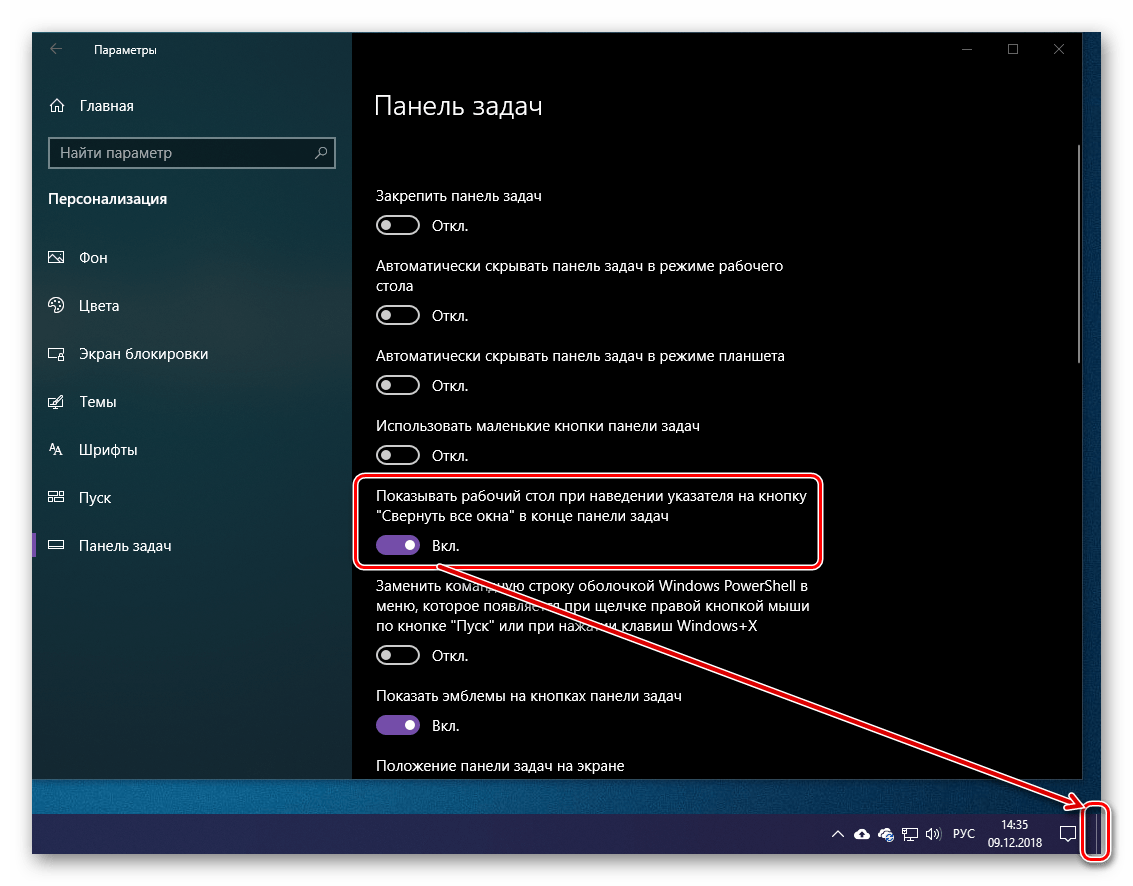The height and width of the screenshot is (886, 1133).
Task: Open Экран блокировки settings
Action: click(x=143, y=353)
